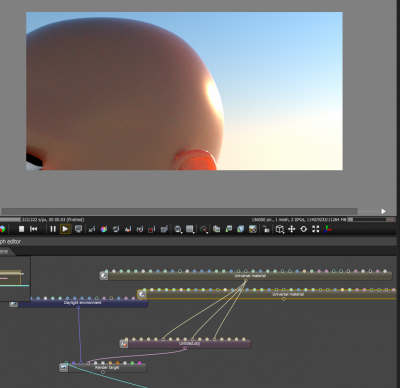Restart the render using the rewind icon
Image resolution: width=400 pixels, height=388 pixels.
click(x=34, y=229)
